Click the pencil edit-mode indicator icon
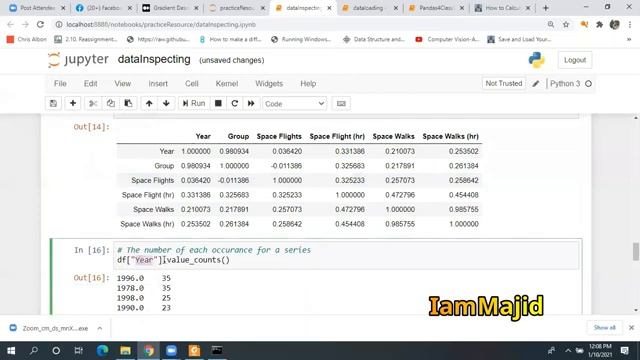The width and height of the screenshot is (640, 360). click(x=536, y=84)
